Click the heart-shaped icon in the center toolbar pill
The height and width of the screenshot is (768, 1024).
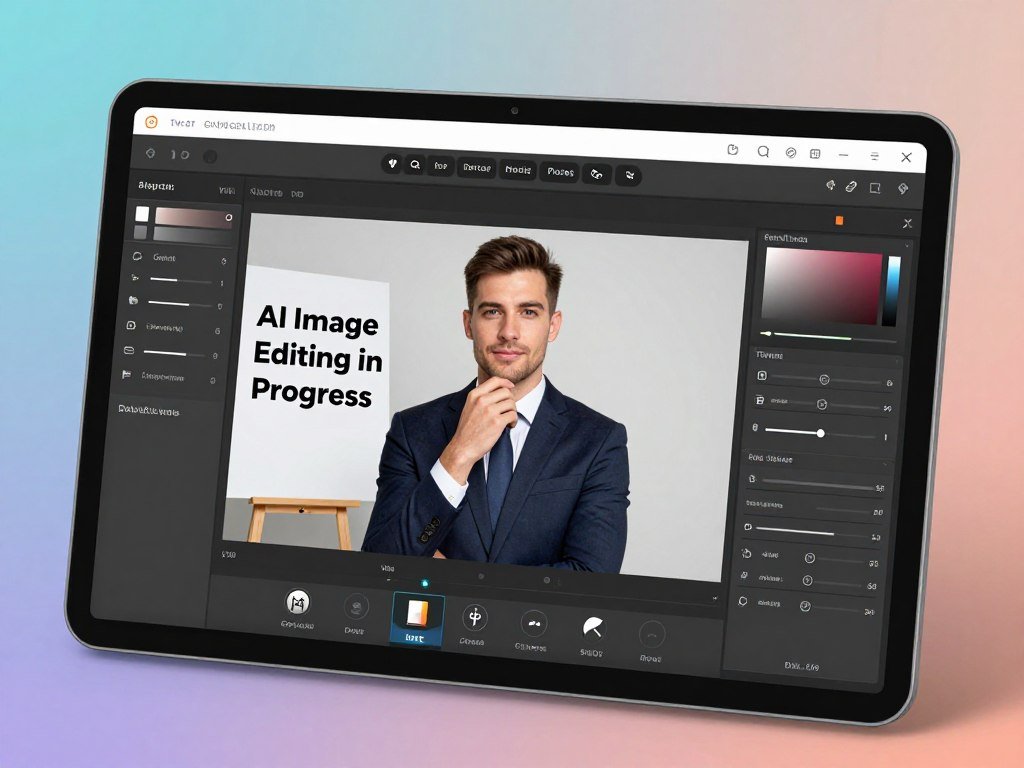[392, 164]
